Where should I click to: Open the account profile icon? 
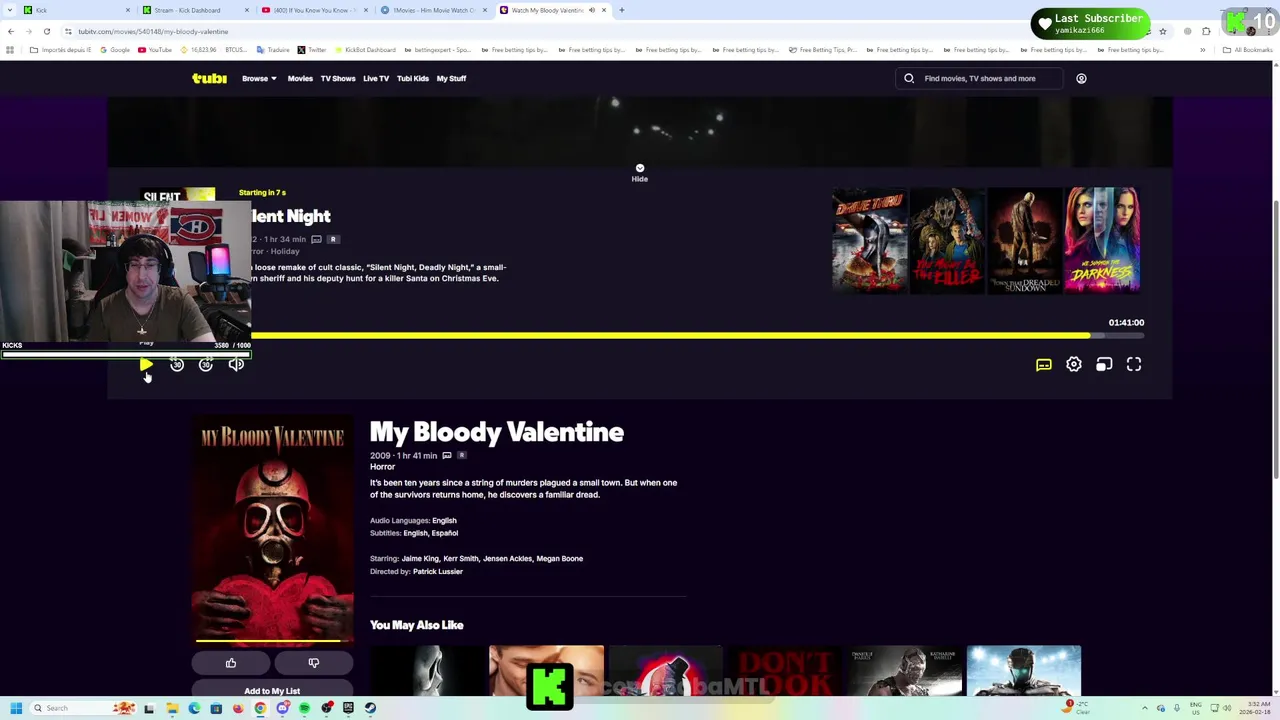coord(1081,78)
